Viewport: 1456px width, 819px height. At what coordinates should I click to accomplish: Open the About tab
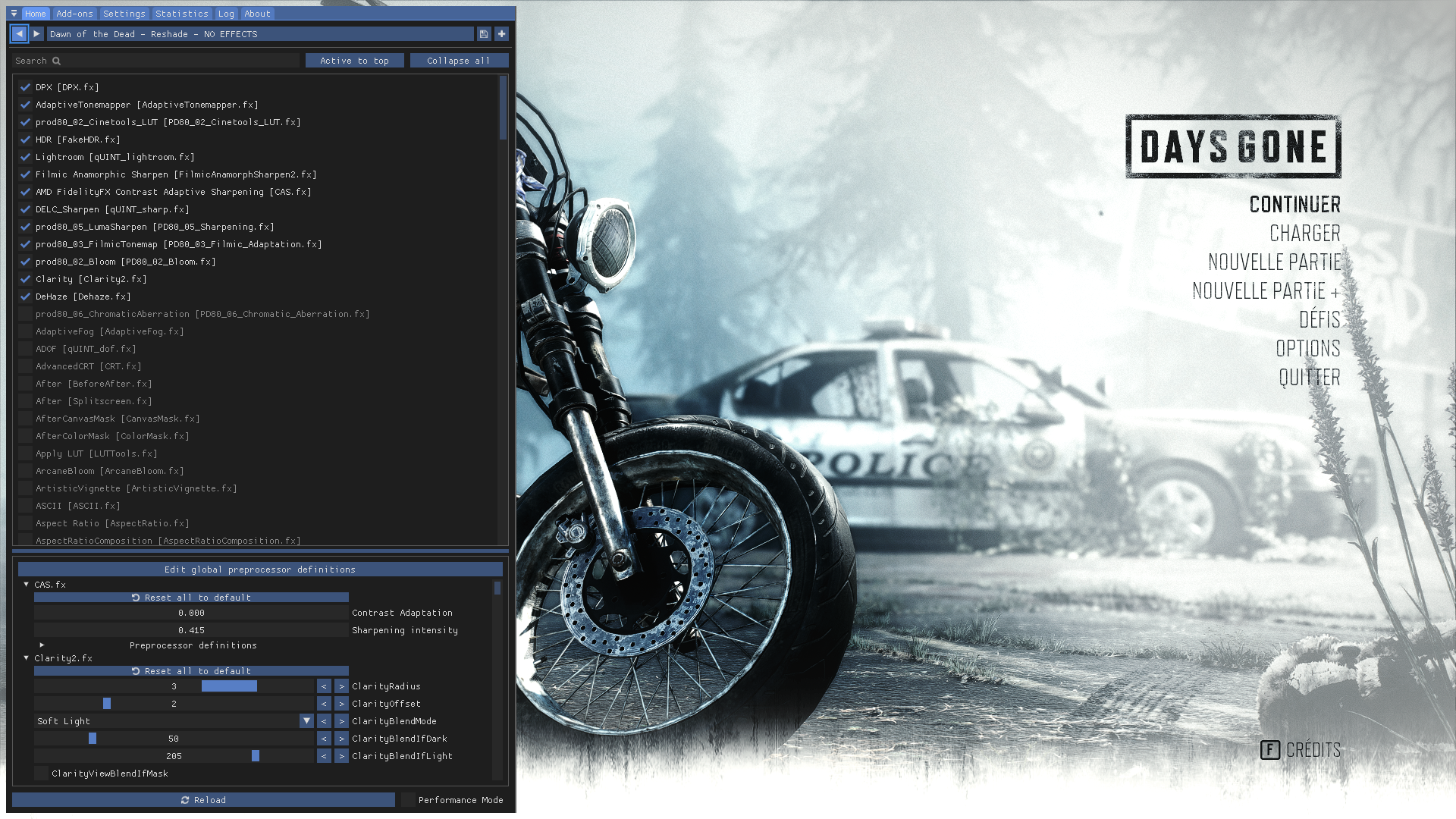pyautogui.click(x=258, y=14)
